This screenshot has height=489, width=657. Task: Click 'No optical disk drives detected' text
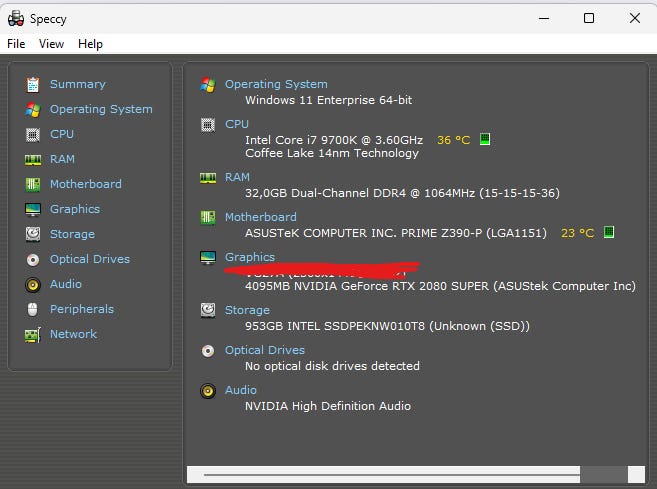(x=332, y=366)
